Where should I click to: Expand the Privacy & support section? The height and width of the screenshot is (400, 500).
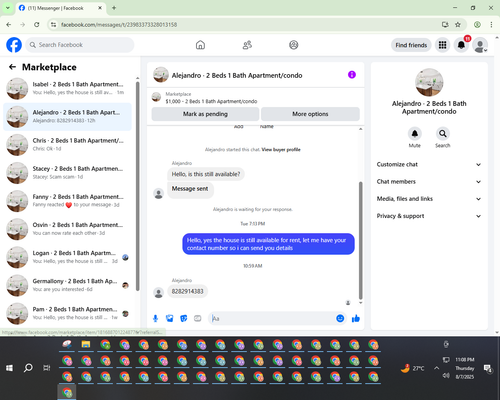[429, 216]
